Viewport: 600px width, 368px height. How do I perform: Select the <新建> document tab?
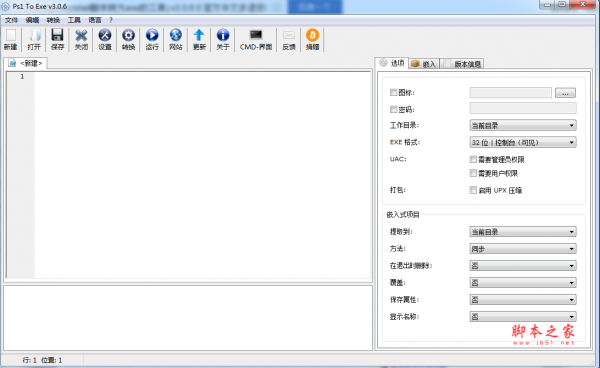click(26, 63)
